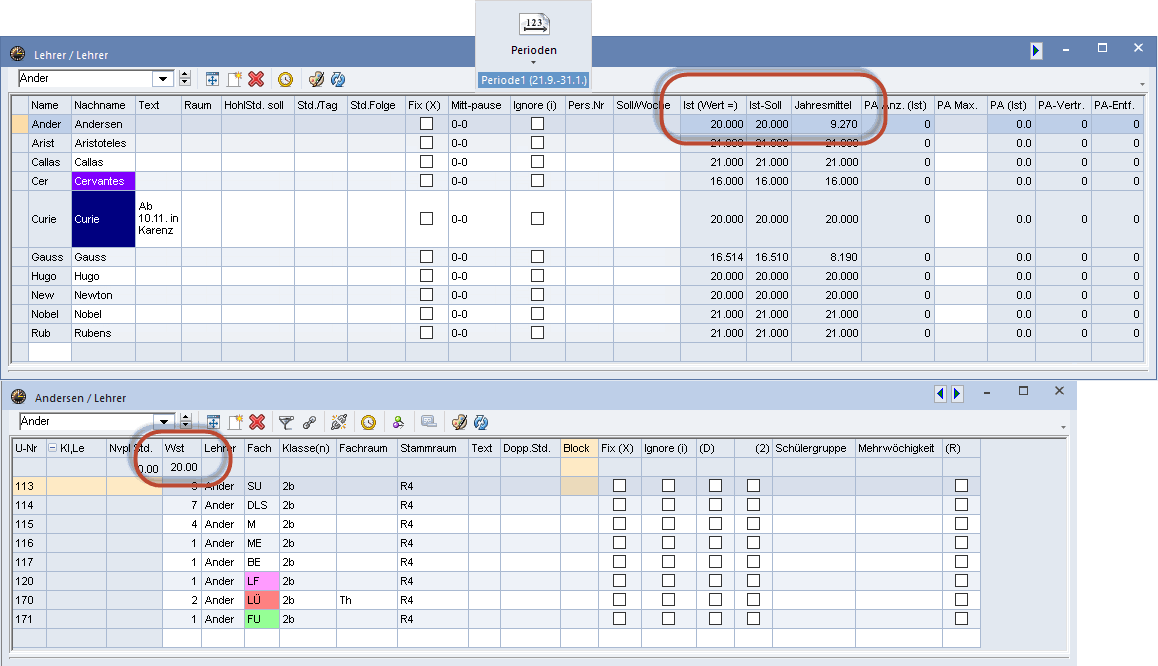This screenshot has width=1158, height=666.
Task: Click the green FU subject cell
Action: 261,619
